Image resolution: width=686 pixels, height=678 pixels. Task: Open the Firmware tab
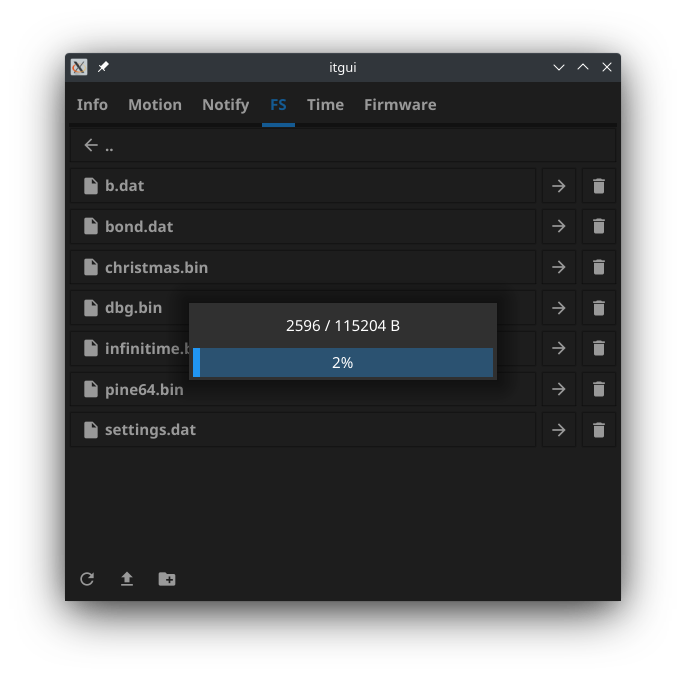[400, 105]
